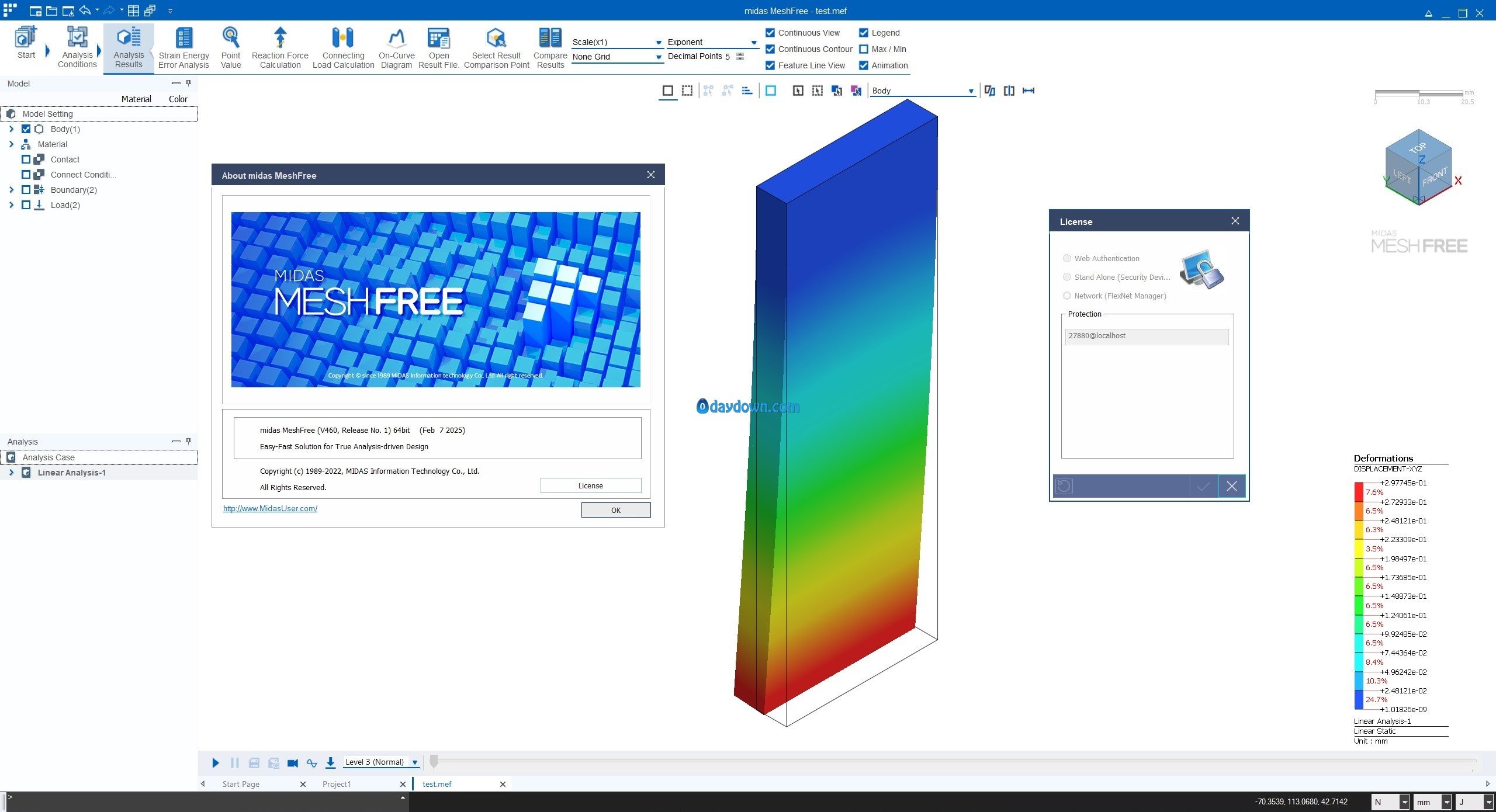Click the magenta shapes pick selection icon
This screenshot has width=1496, height=812.
point(856,91)
